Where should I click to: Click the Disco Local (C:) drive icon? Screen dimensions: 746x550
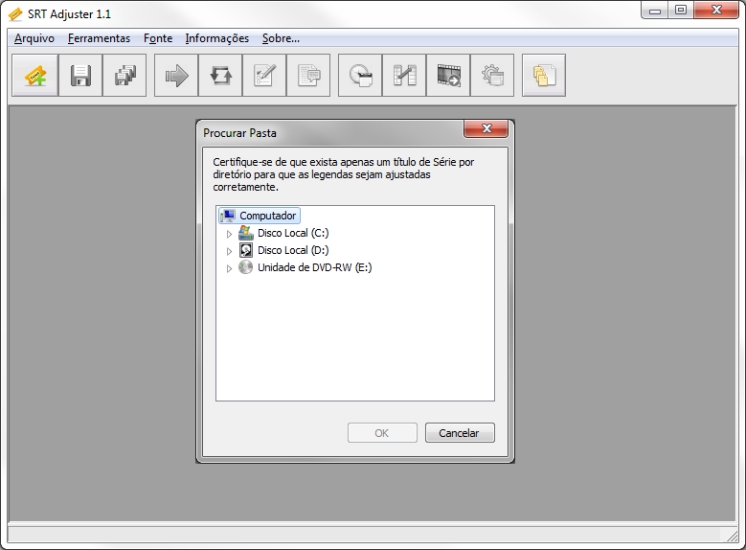click(245, 233)
